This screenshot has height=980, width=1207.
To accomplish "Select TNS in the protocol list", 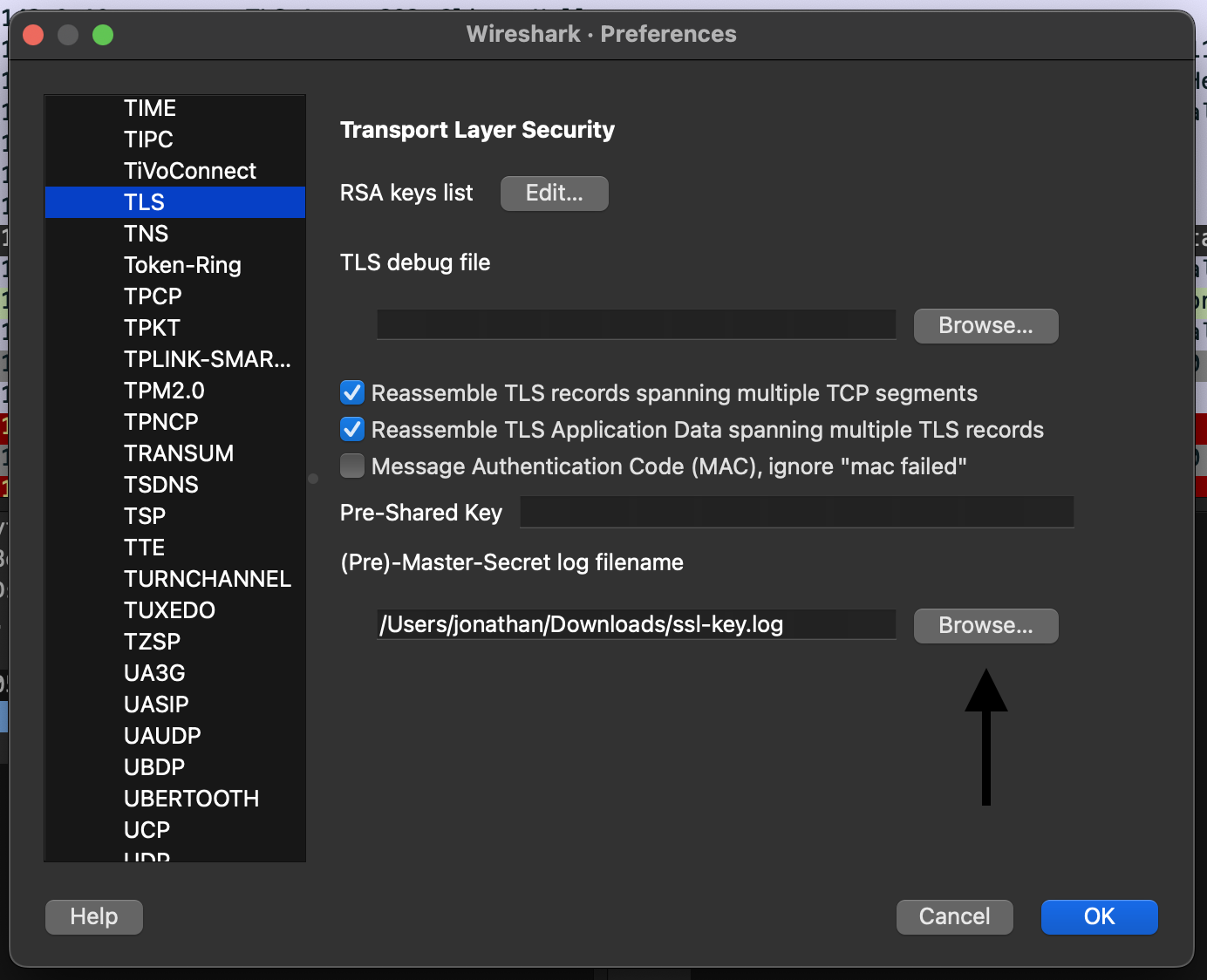I will 174,234.
